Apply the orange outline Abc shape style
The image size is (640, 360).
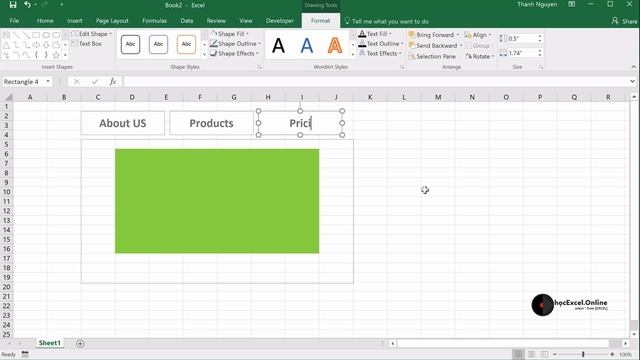point(186,44)
